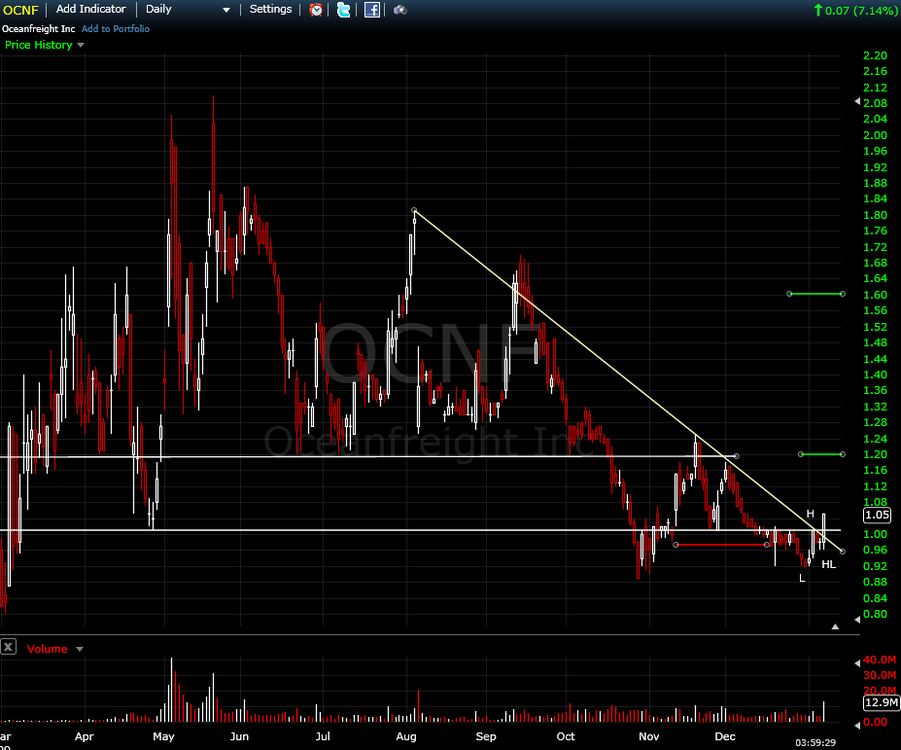
Task: Open the Daily timeframe dropdown
Action: tap(187, 9)
